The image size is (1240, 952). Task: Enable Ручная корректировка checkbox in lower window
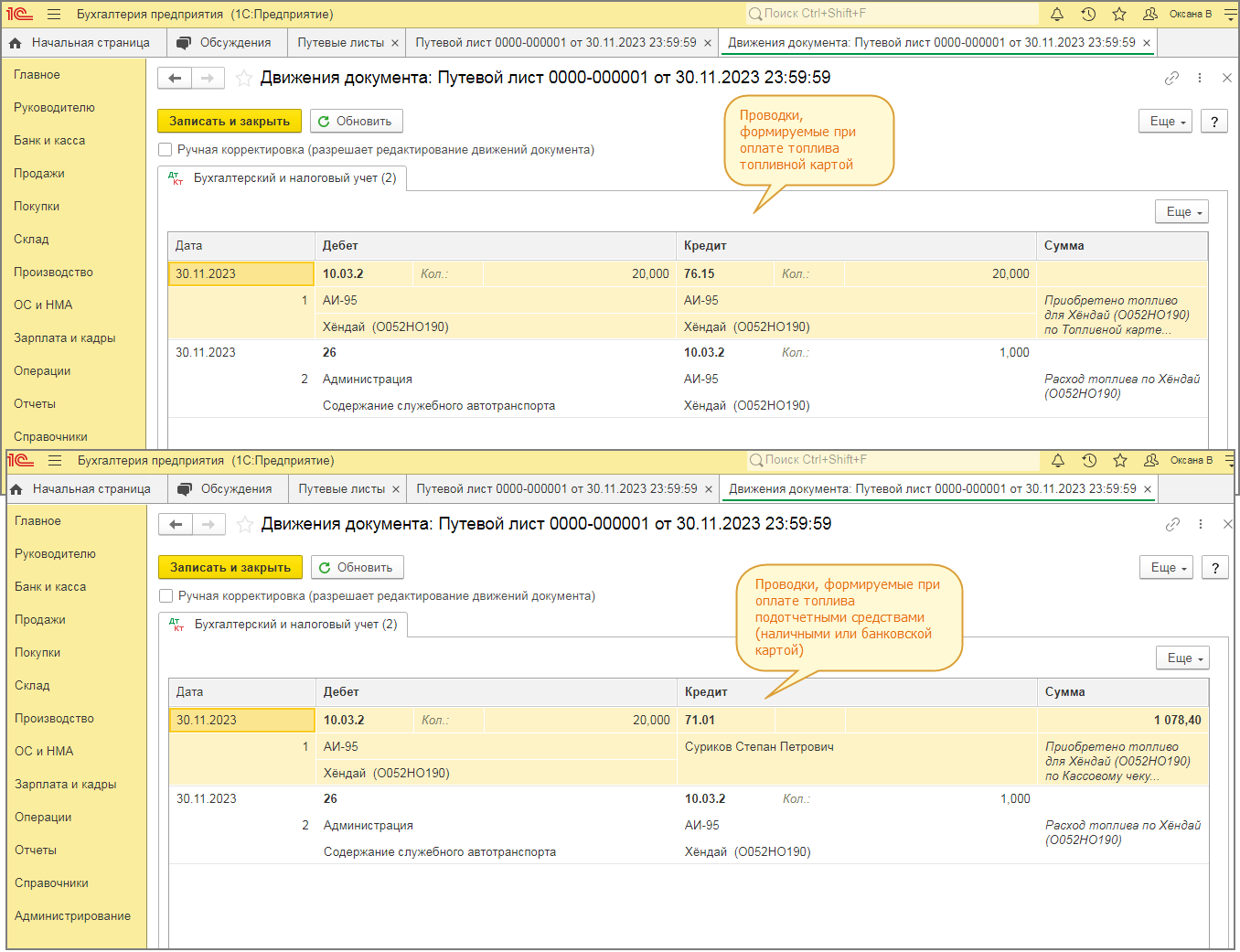click(x=166, y=596)
